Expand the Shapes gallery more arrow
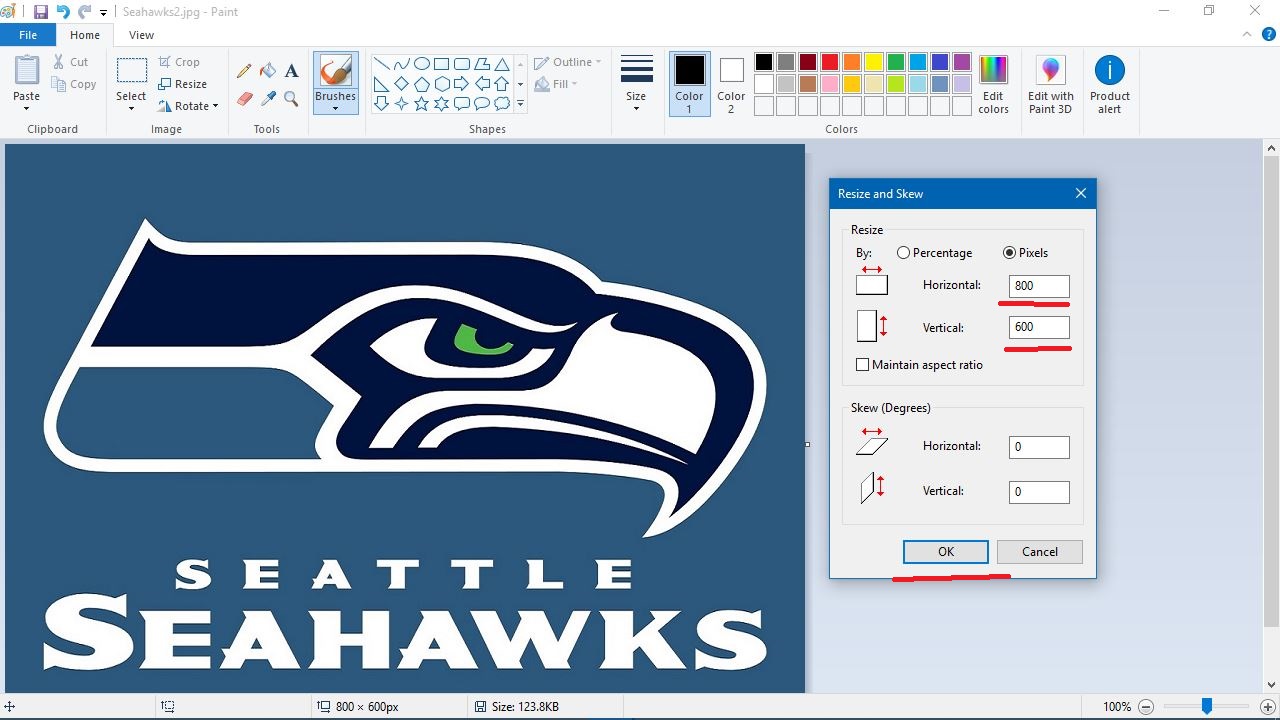The width and height of the screenshot is (1280, 720). point(520,104)
